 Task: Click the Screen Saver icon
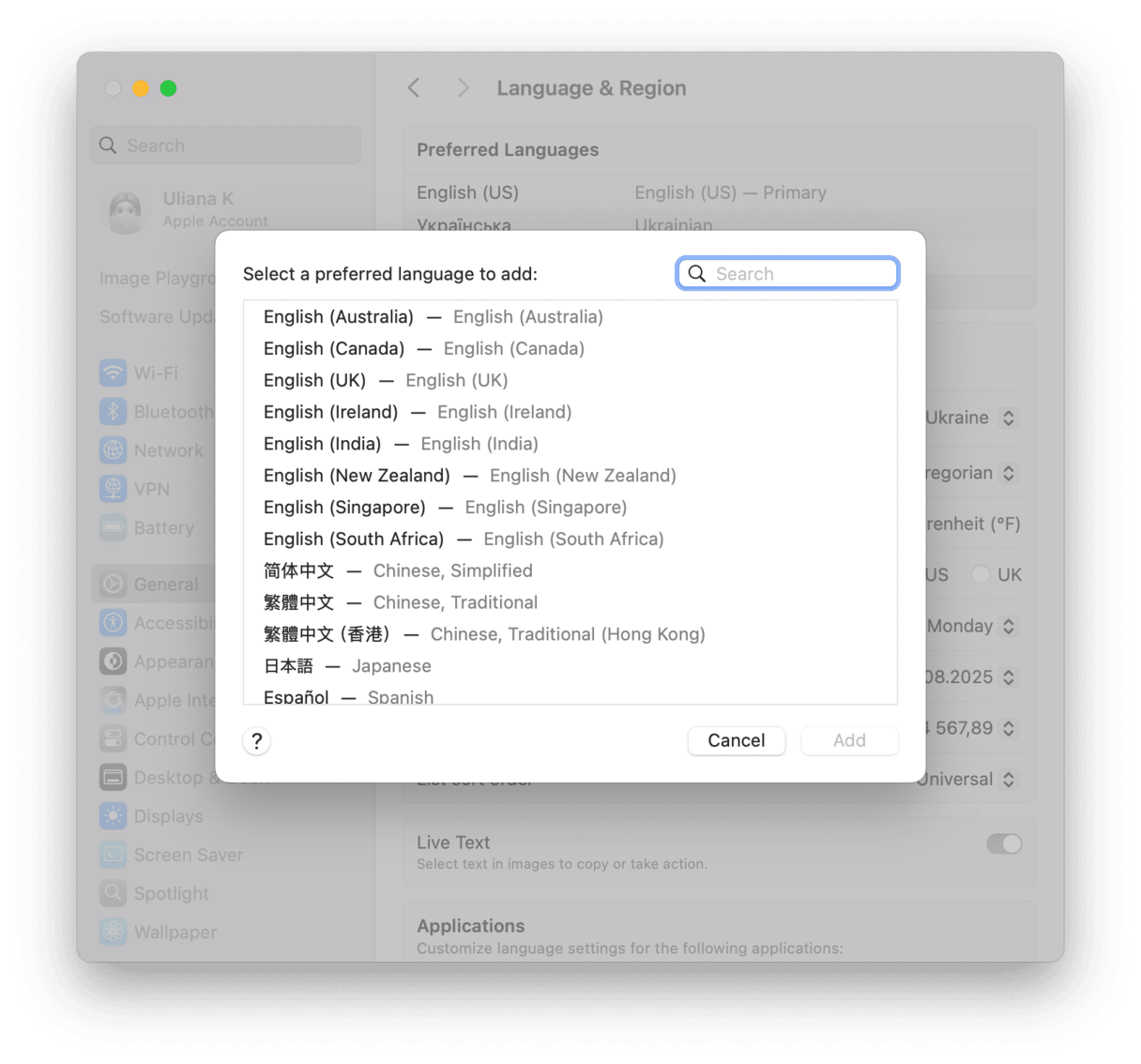click(x=114, y=854)
